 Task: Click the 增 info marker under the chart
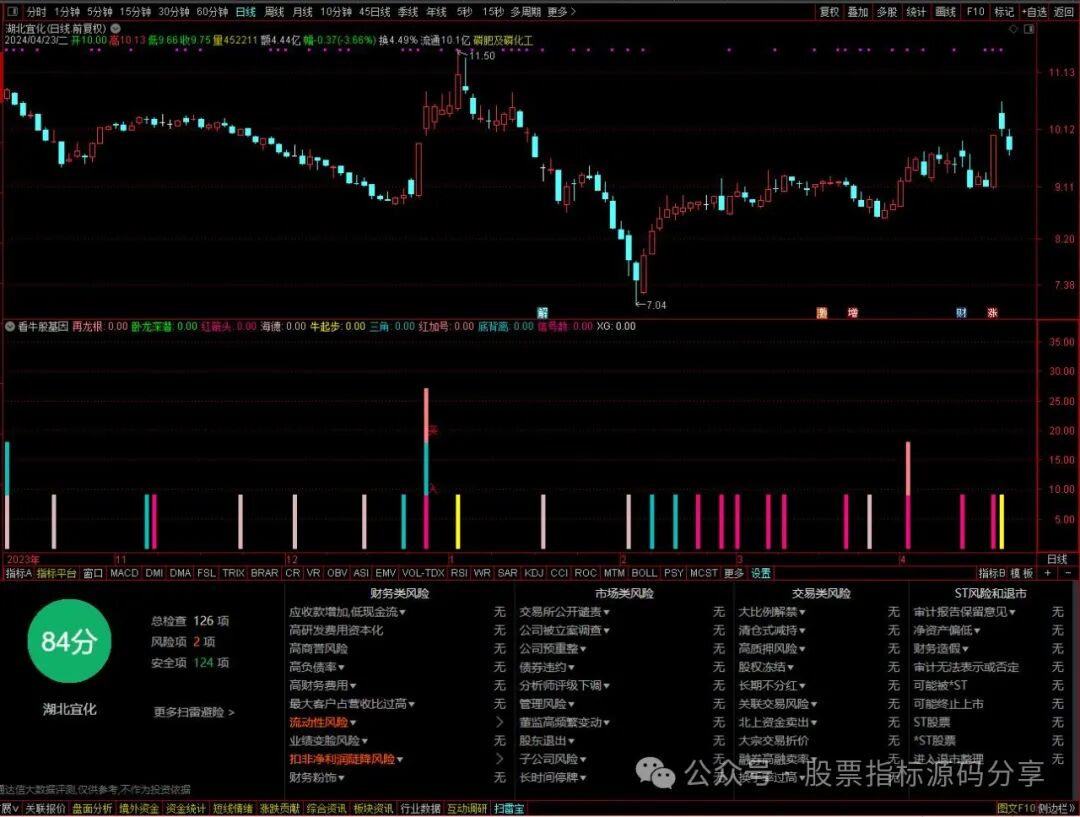[853, 313]
